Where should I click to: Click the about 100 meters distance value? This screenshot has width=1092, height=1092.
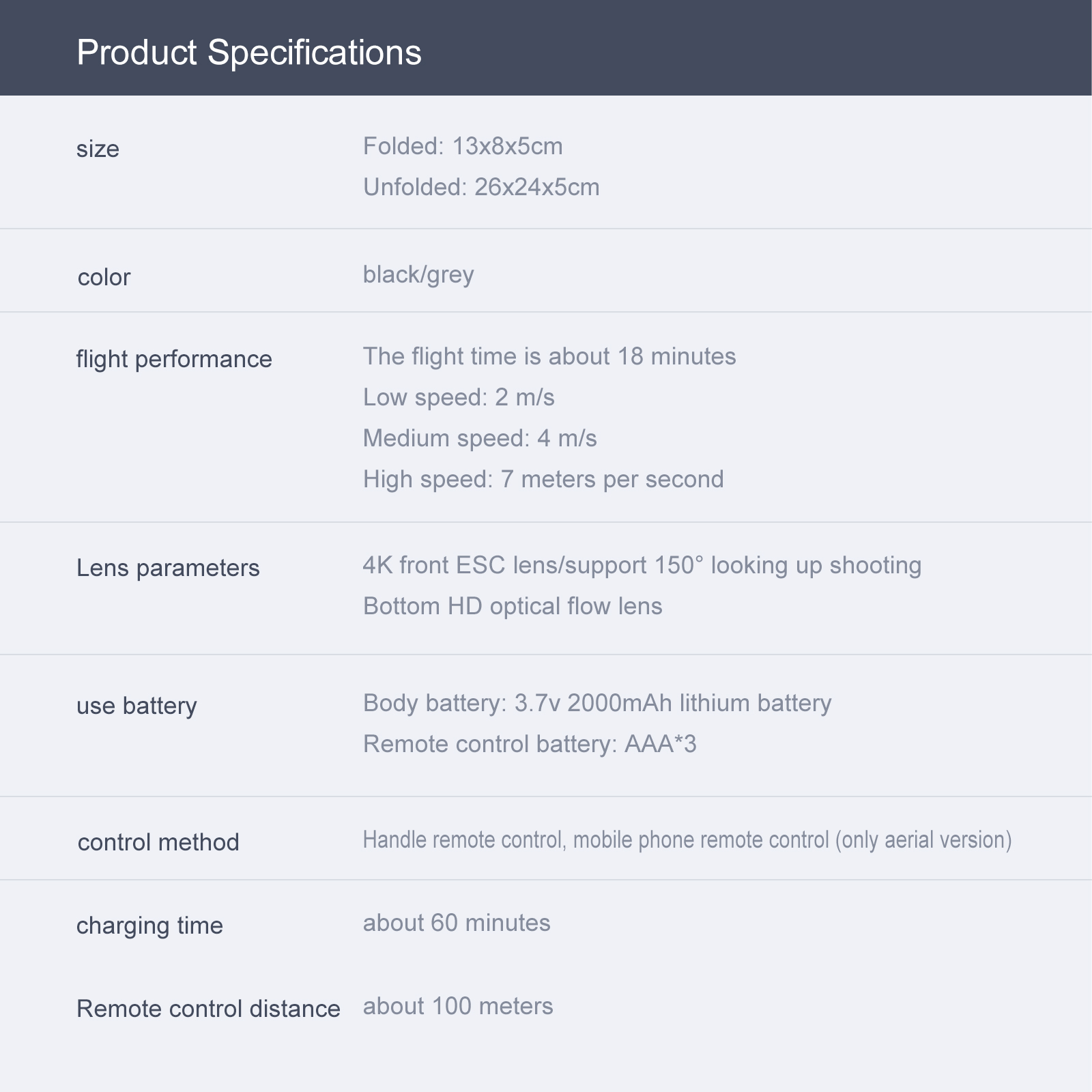[x=458, y=1006]
